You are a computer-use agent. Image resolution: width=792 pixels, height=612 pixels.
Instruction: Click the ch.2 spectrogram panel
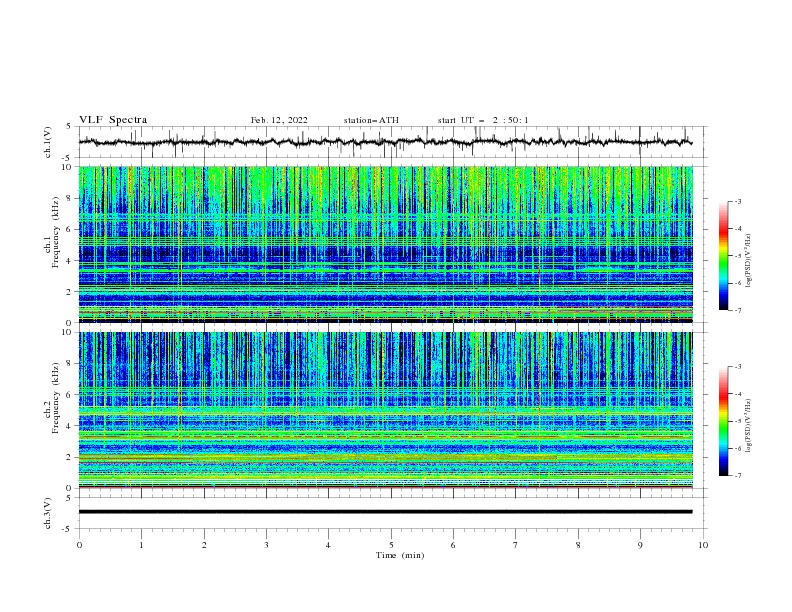point(385,410)
